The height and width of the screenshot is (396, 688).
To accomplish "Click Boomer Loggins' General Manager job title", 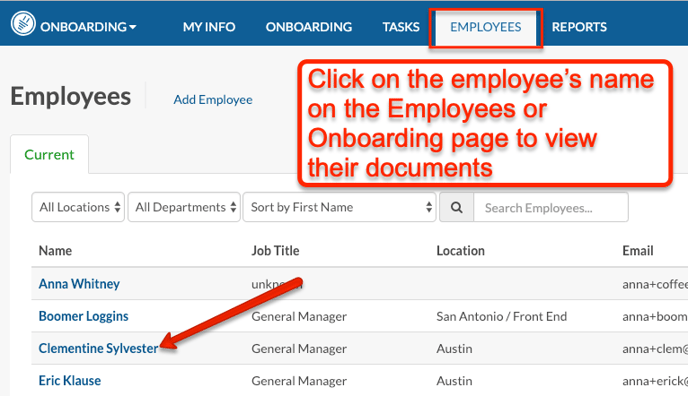I will (299, 317).
